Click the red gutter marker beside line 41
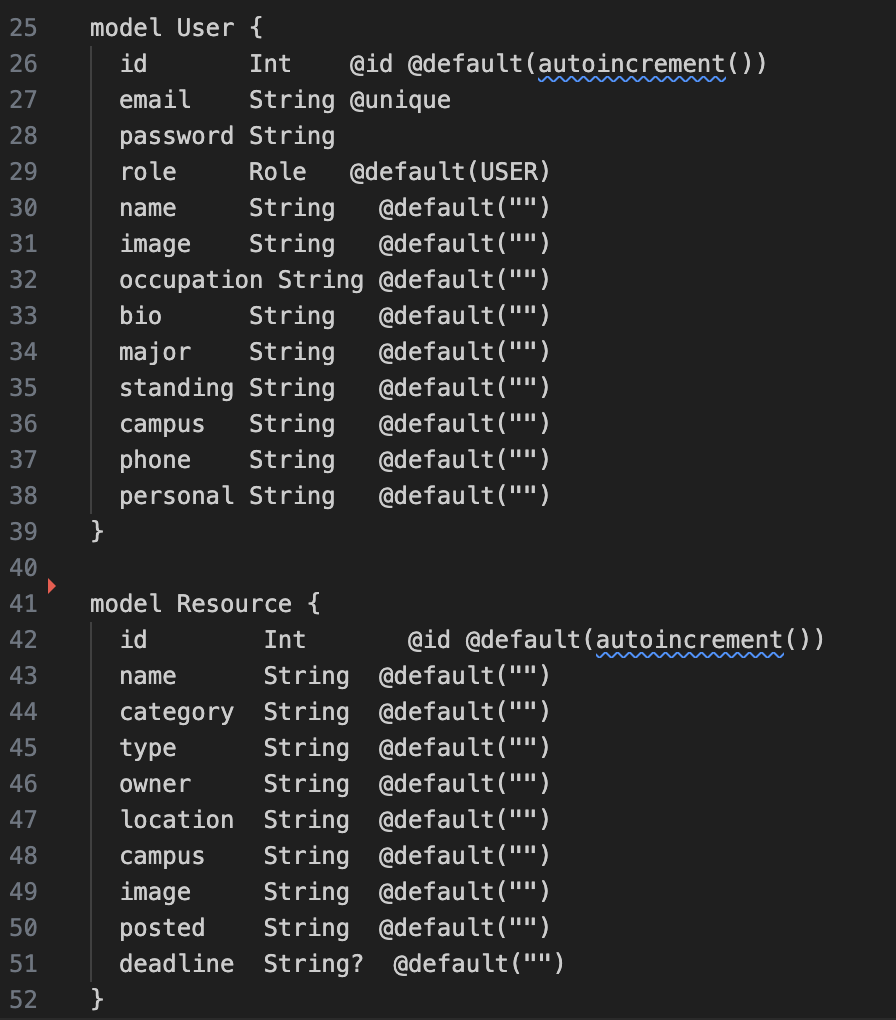This screenshot has width=896, height=1020. (x=51, y=585)
